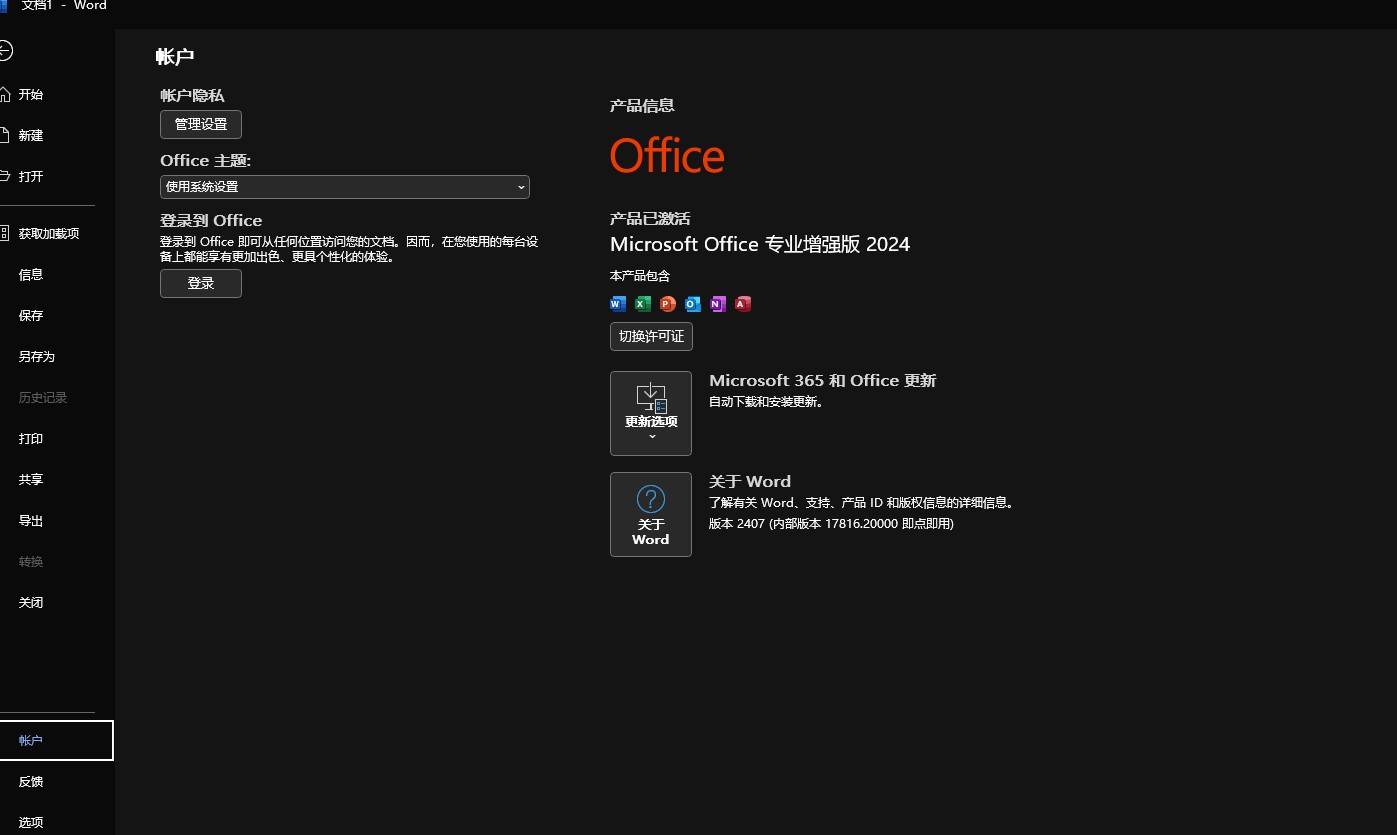
Task: Click the Word app icon under 本产品包含
Action: pos(618,304)
